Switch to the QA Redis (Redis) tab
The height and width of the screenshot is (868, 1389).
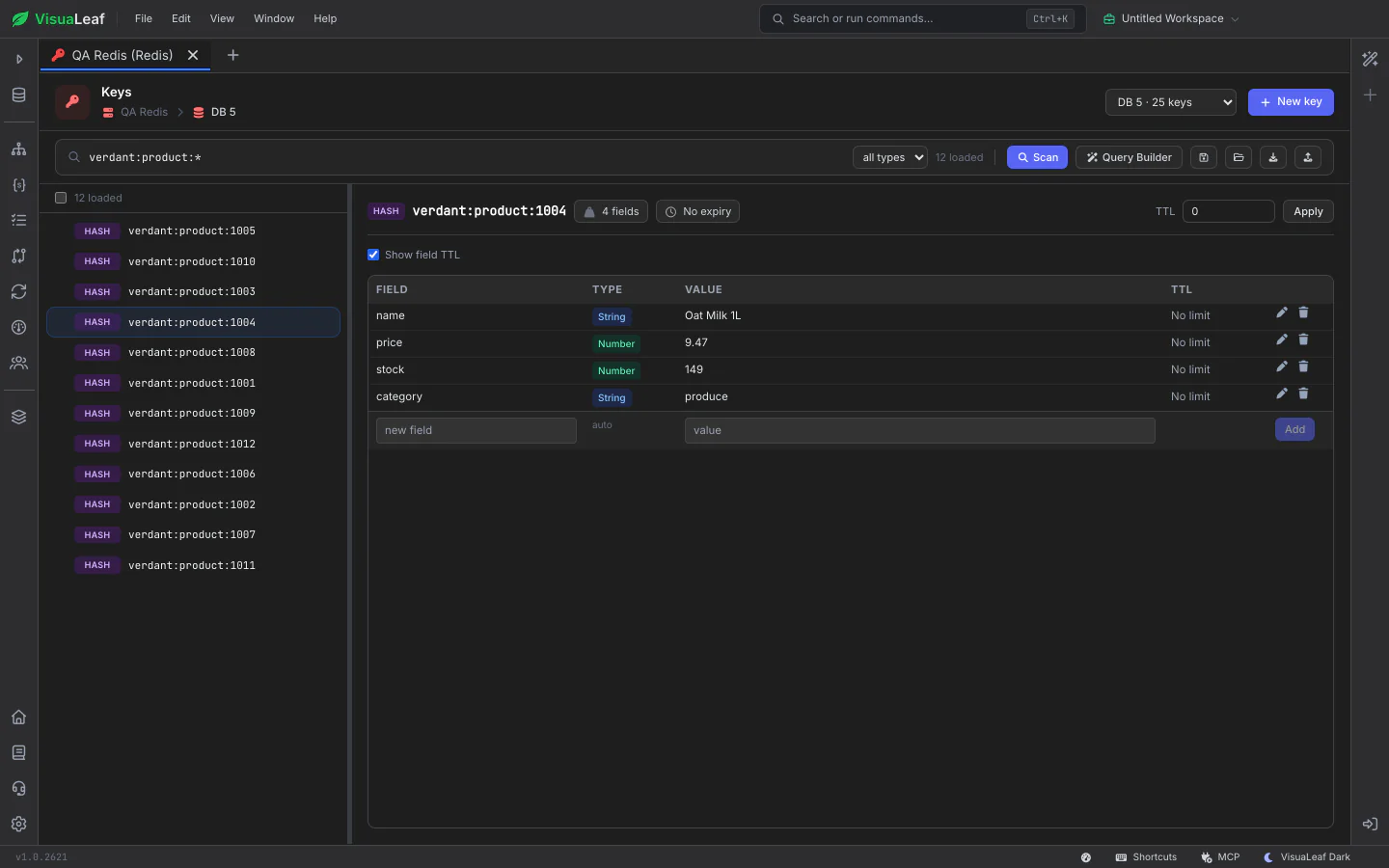(123, 55)
